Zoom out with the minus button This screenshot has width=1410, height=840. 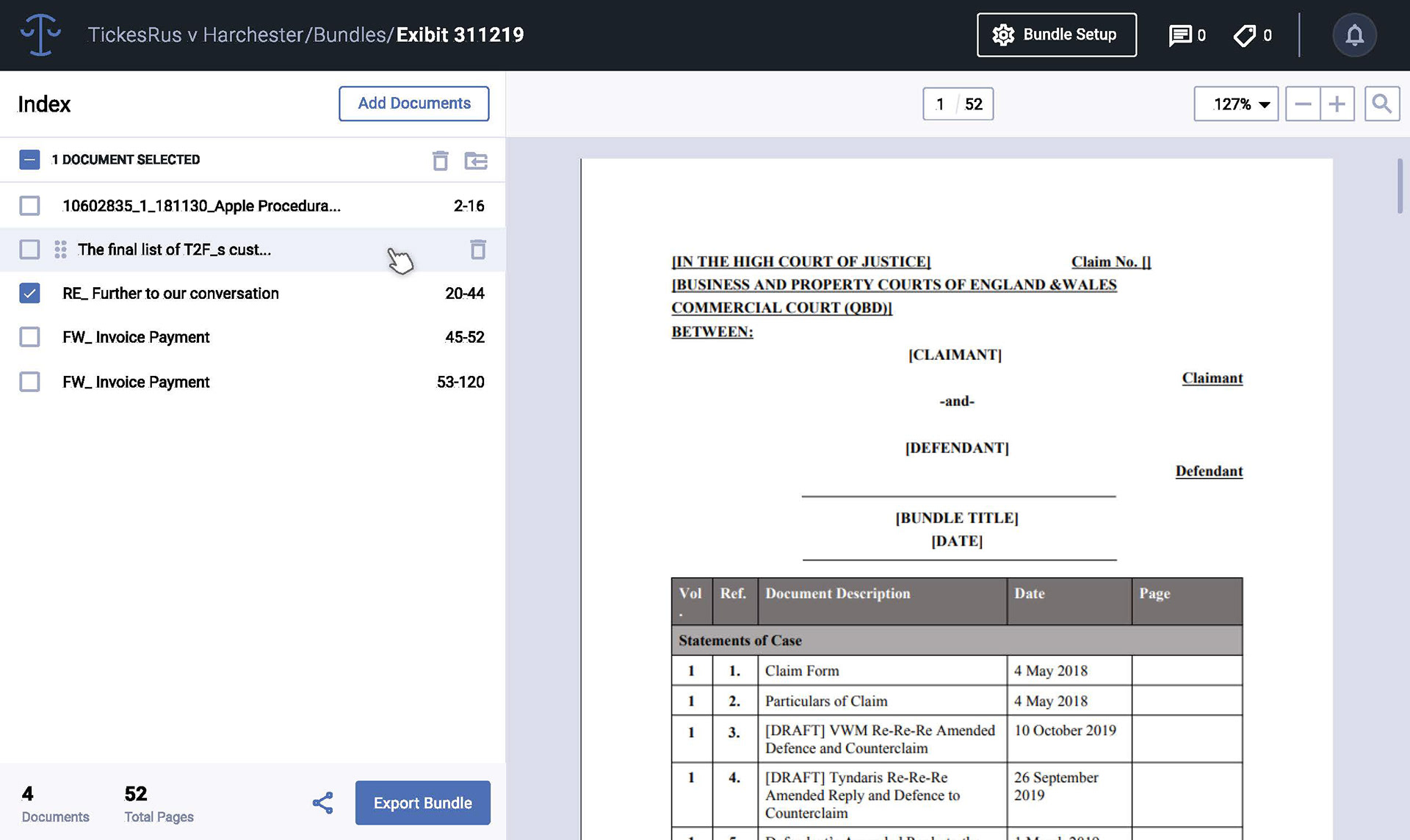pos(1303,104)
